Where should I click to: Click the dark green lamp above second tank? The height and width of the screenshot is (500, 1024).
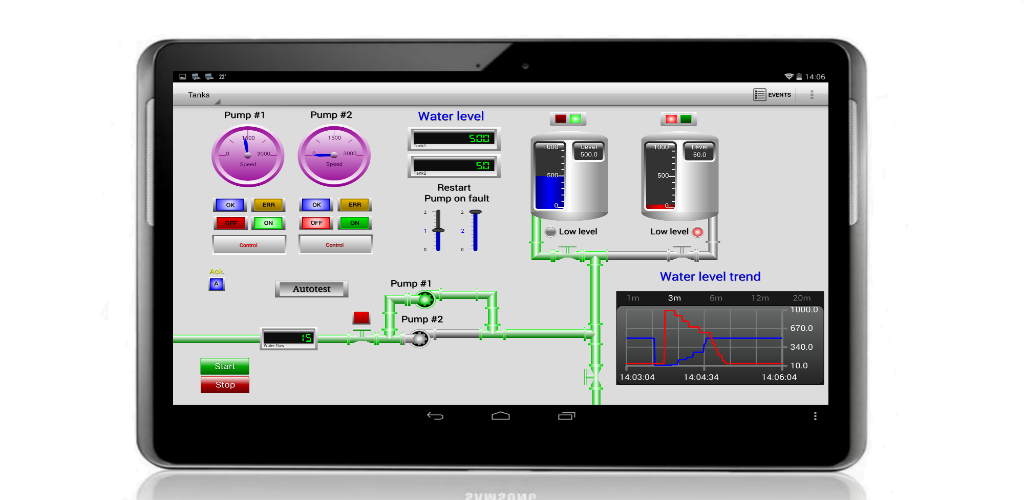(686, 119)
